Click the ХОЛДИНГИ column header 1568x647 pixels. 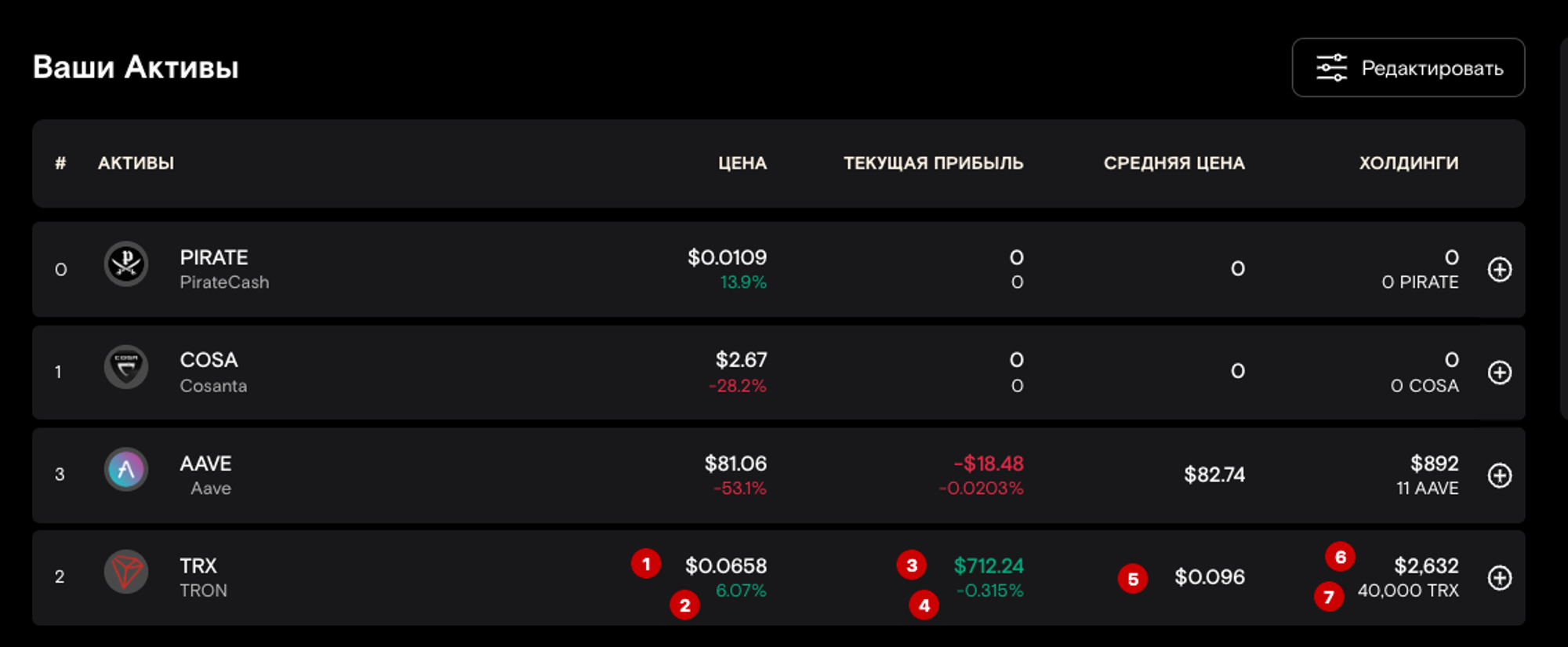click(1408, 163)
